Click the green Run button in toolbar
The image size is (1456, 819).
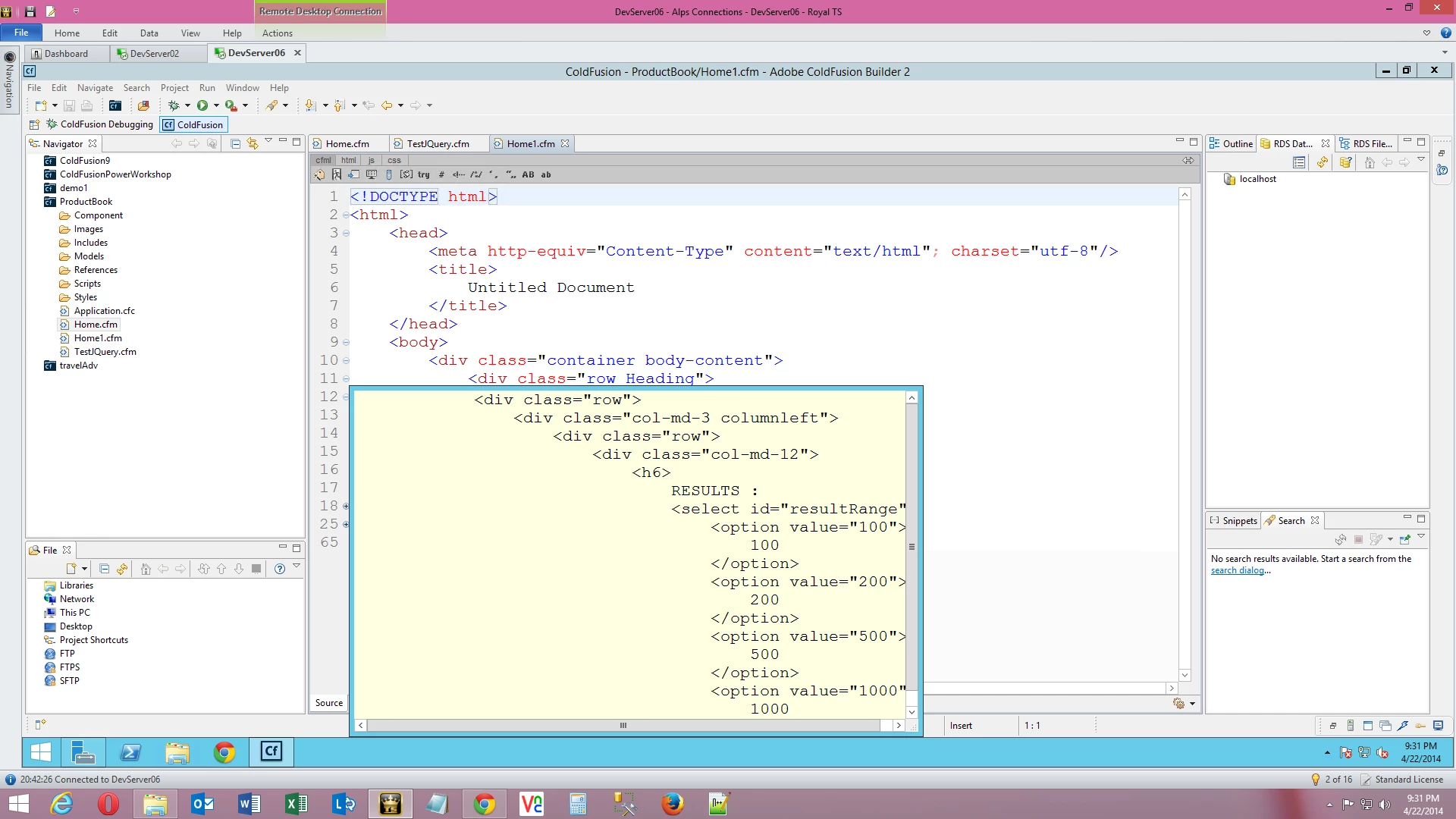pyautogui.click(x=202, y=105)
